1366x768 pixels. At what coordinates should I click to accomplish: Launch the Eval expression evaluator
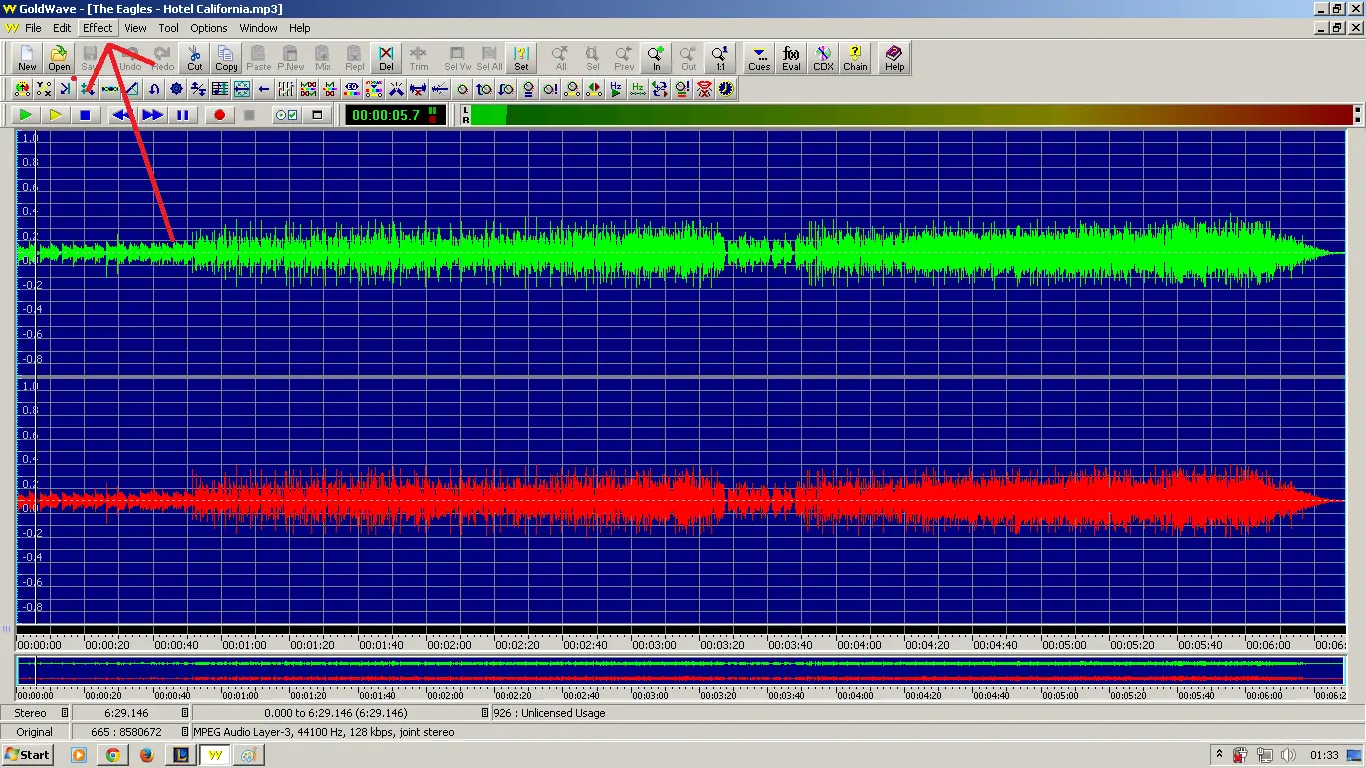(791, 58)
